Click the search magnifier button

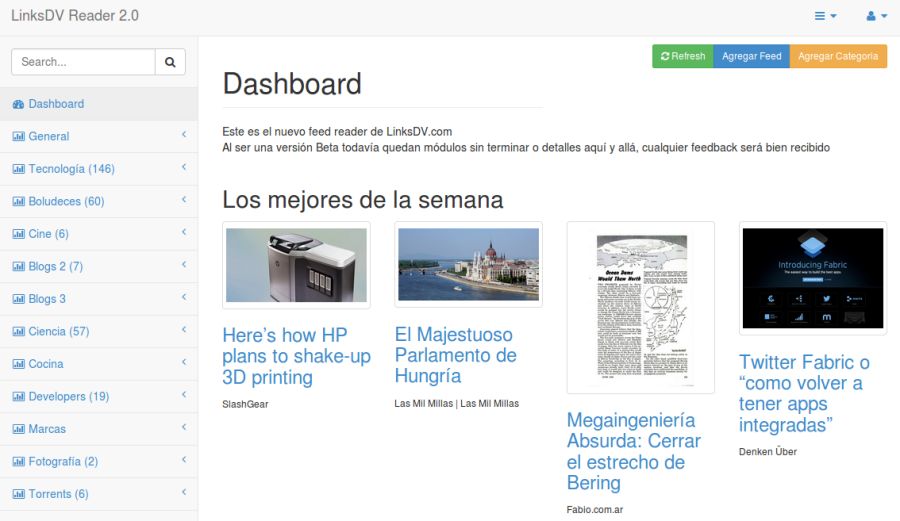pos(170,62)
